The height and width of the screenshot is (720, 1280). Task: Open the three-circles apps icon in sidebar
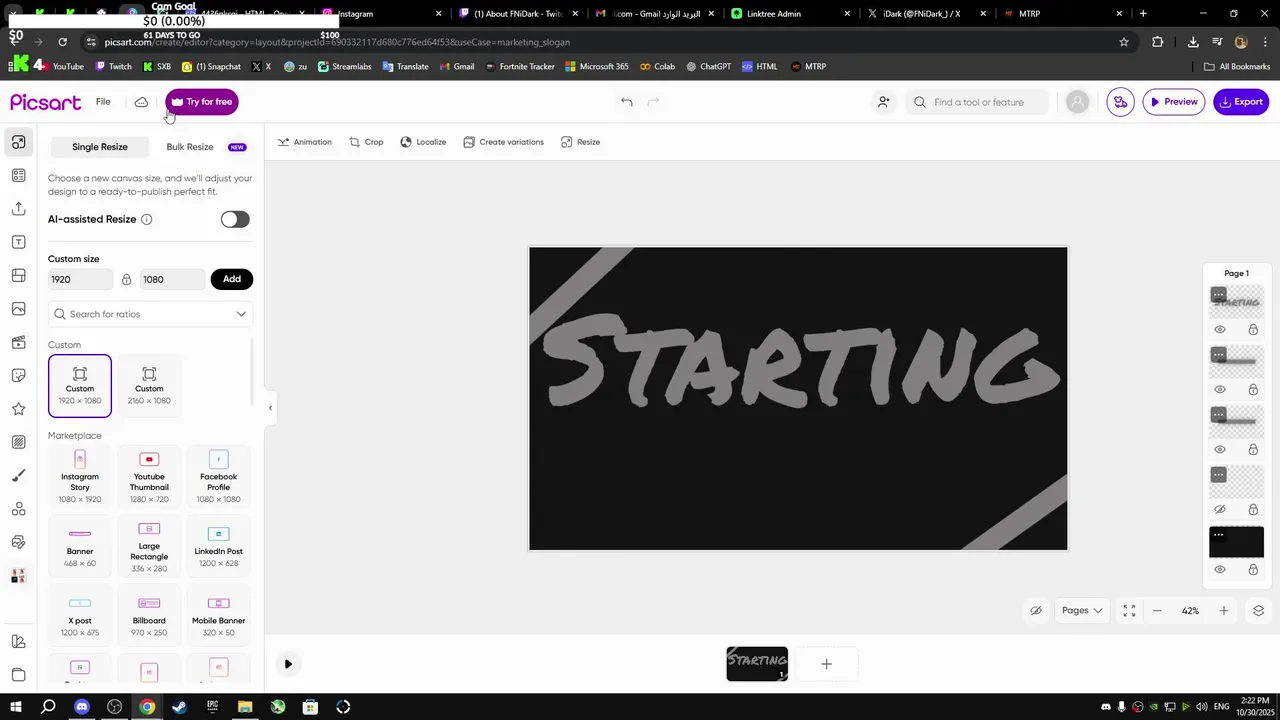click(x=18, y=509)
